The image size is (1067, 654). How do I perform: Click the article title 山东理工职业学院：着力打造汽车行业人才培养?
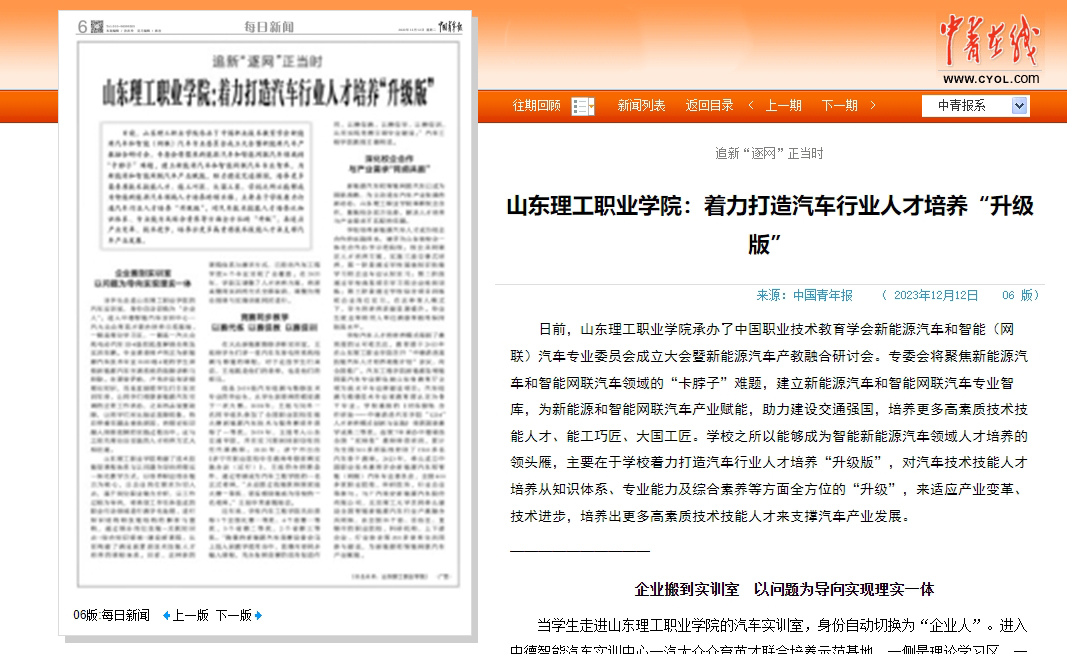(770, 225)
